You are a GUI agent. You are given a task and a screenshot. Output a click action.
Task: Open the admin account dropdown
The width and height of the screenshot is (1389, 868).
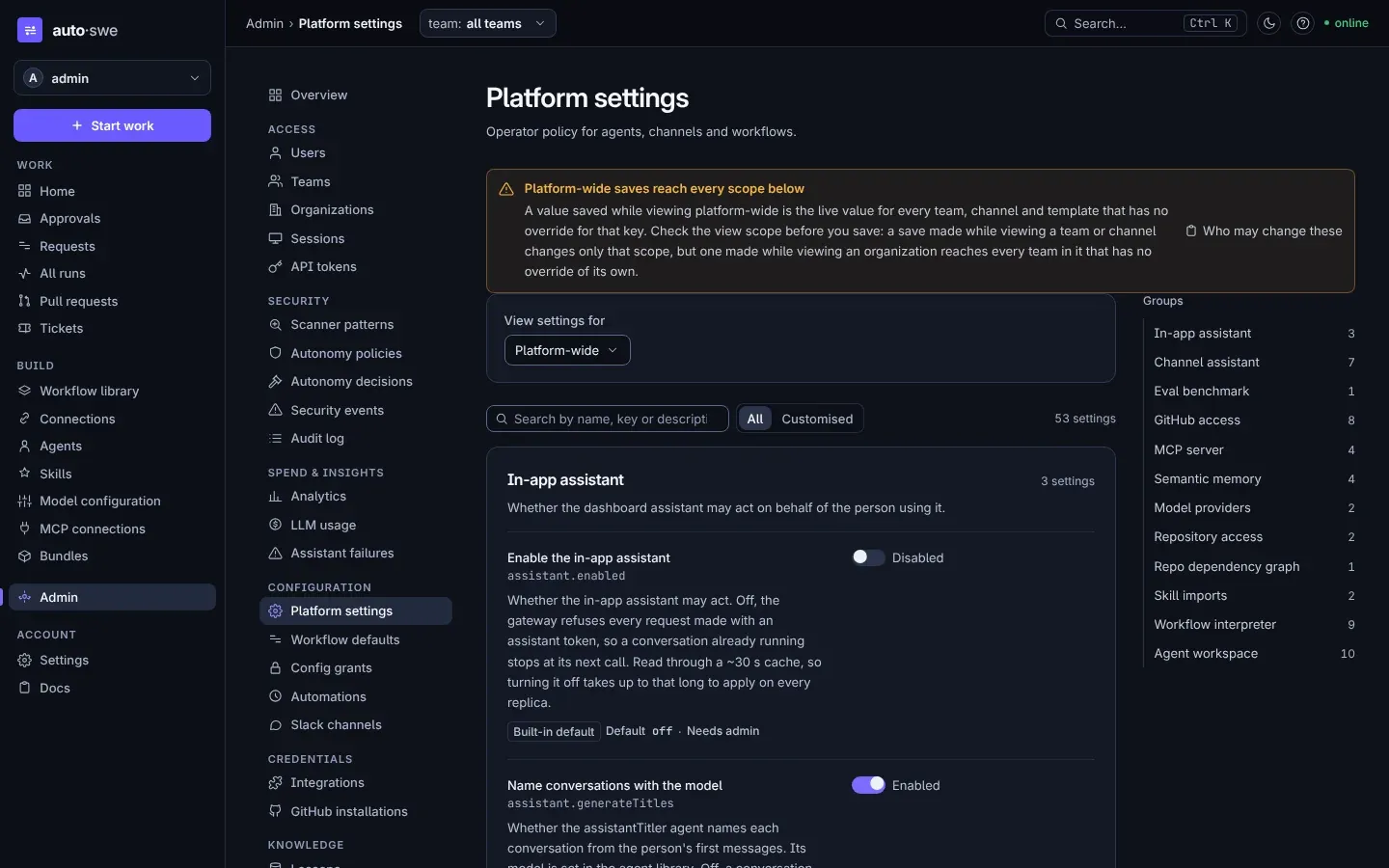tap(112, 78)
